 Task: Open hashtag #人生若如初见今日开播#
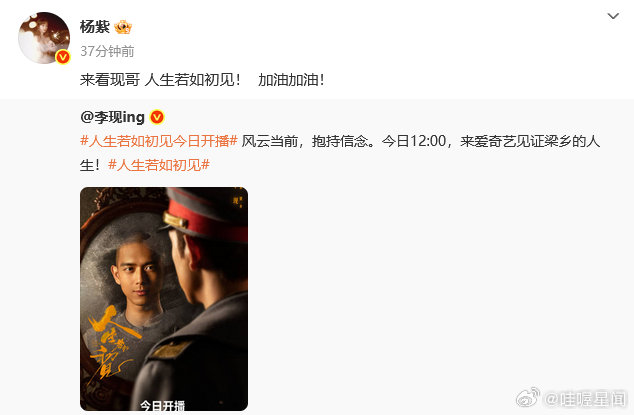coord(159,141)
